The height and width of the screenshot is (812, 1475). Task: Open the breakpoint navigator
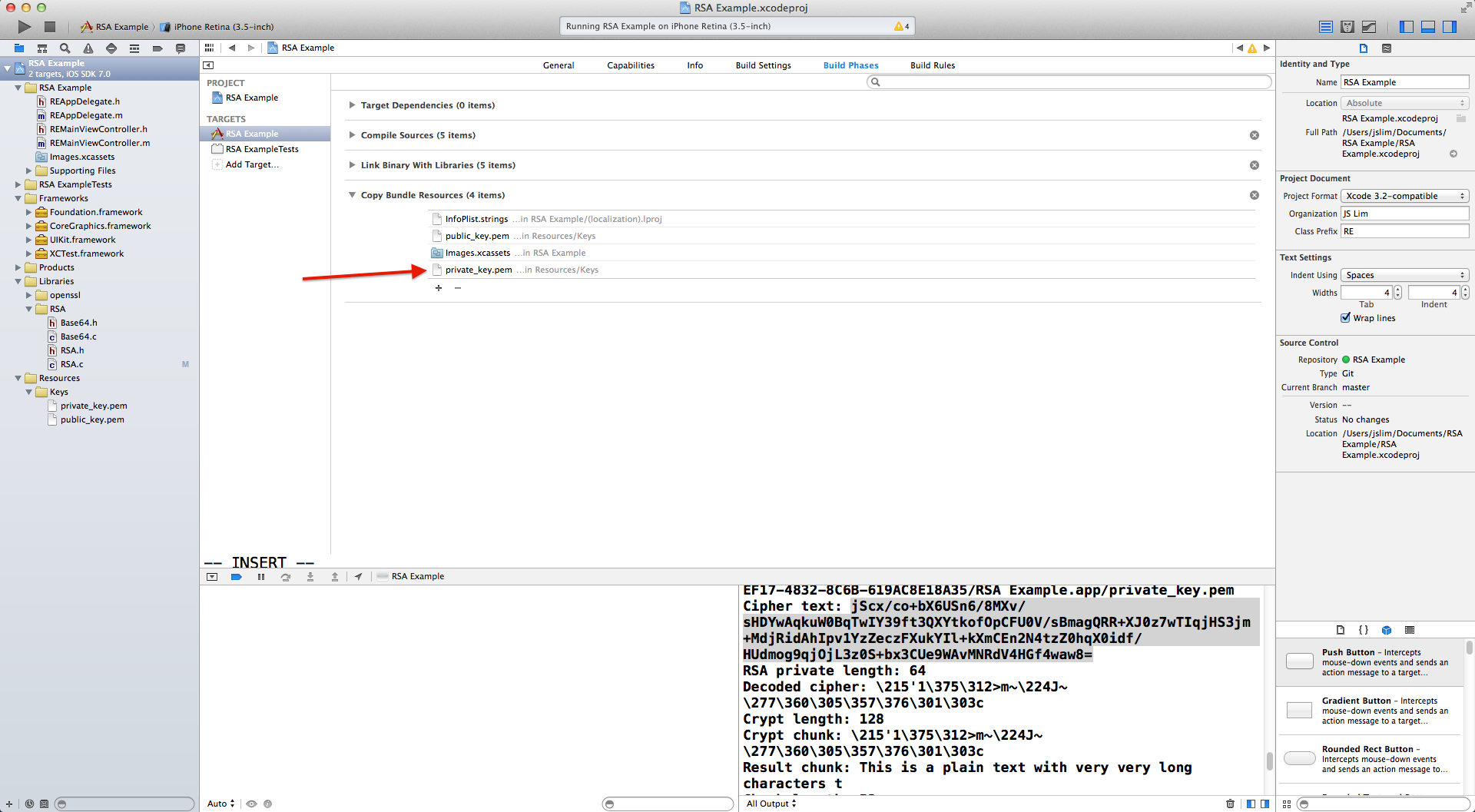157,48
